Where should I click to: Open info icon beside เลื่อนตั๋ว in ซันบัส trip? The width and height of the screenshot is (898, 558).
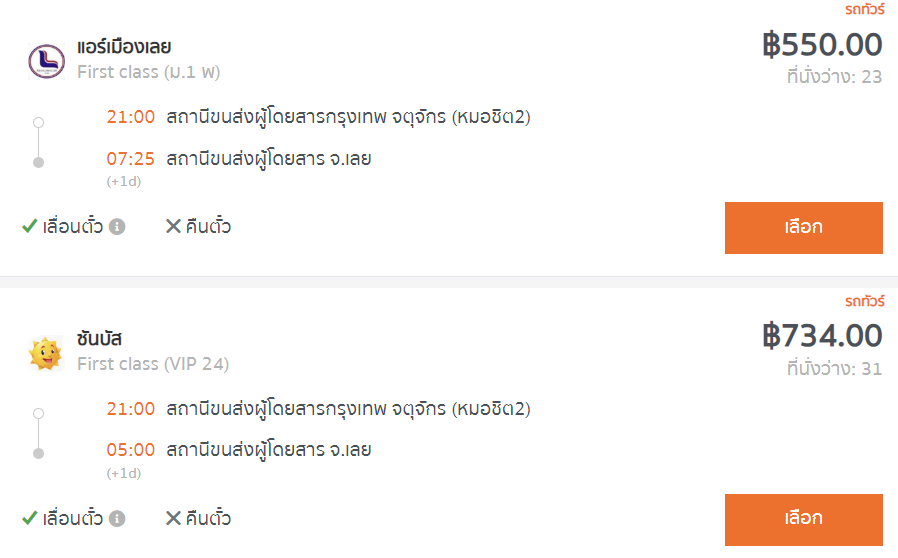(x=117, y=519)
